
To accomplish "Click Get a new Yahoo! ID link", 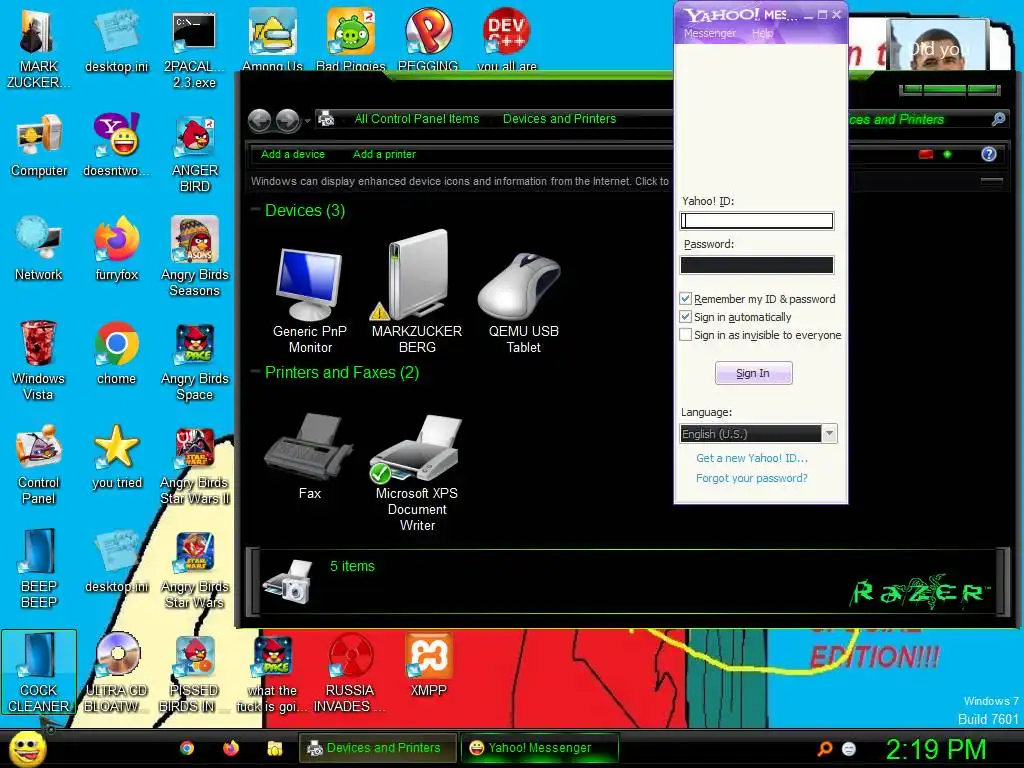I will pyautogui.click(x=752, y=458).
